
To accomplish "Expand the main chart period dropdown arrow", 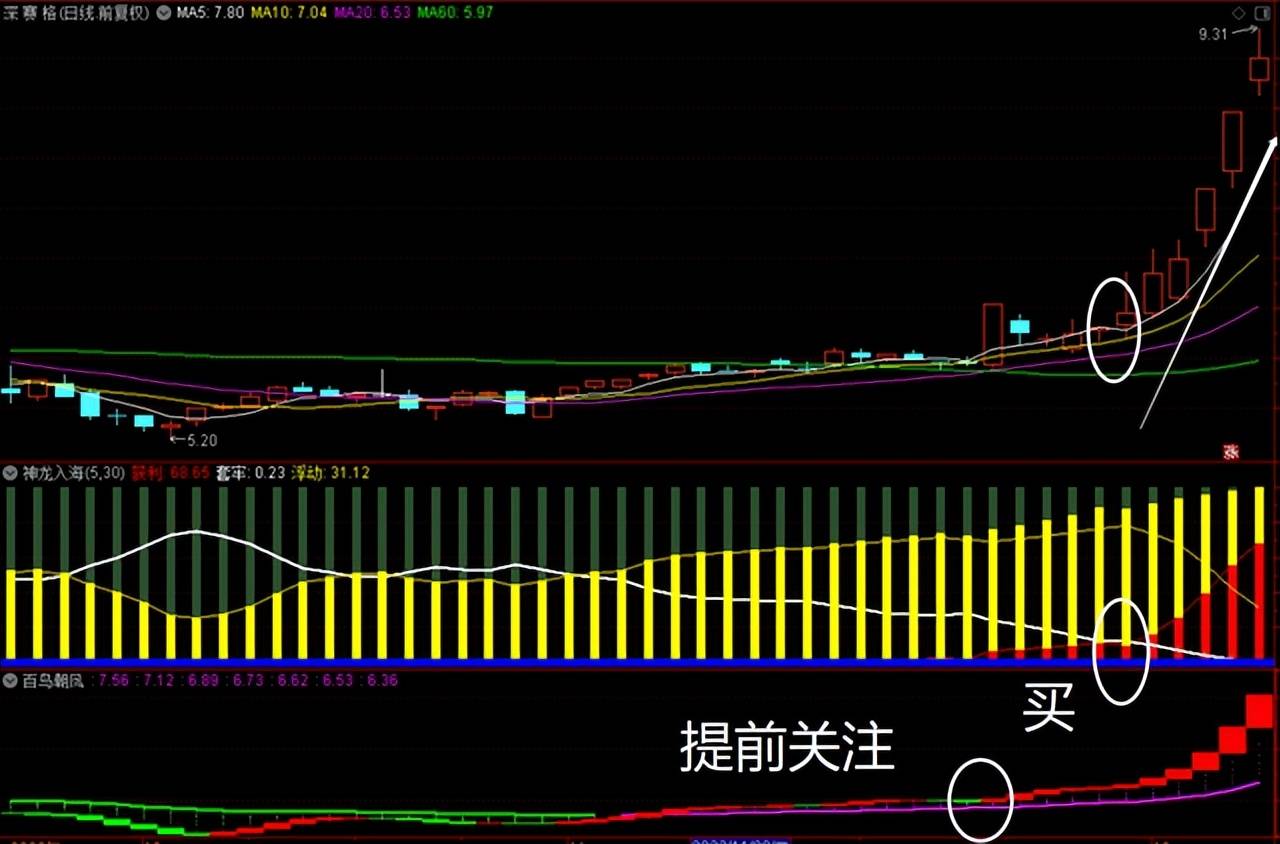I will [163, 13].
